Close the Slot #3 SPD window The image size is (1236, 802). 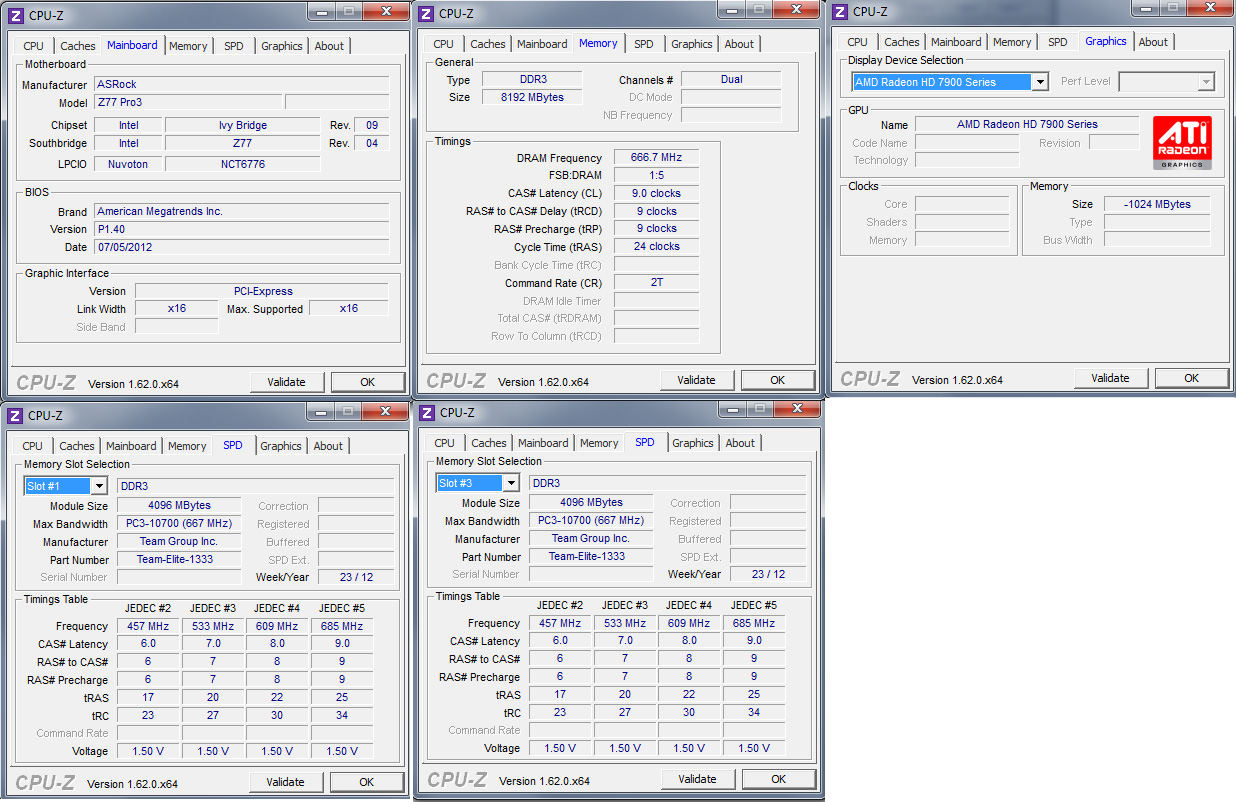pyautogui.click(x=797, y=408)
